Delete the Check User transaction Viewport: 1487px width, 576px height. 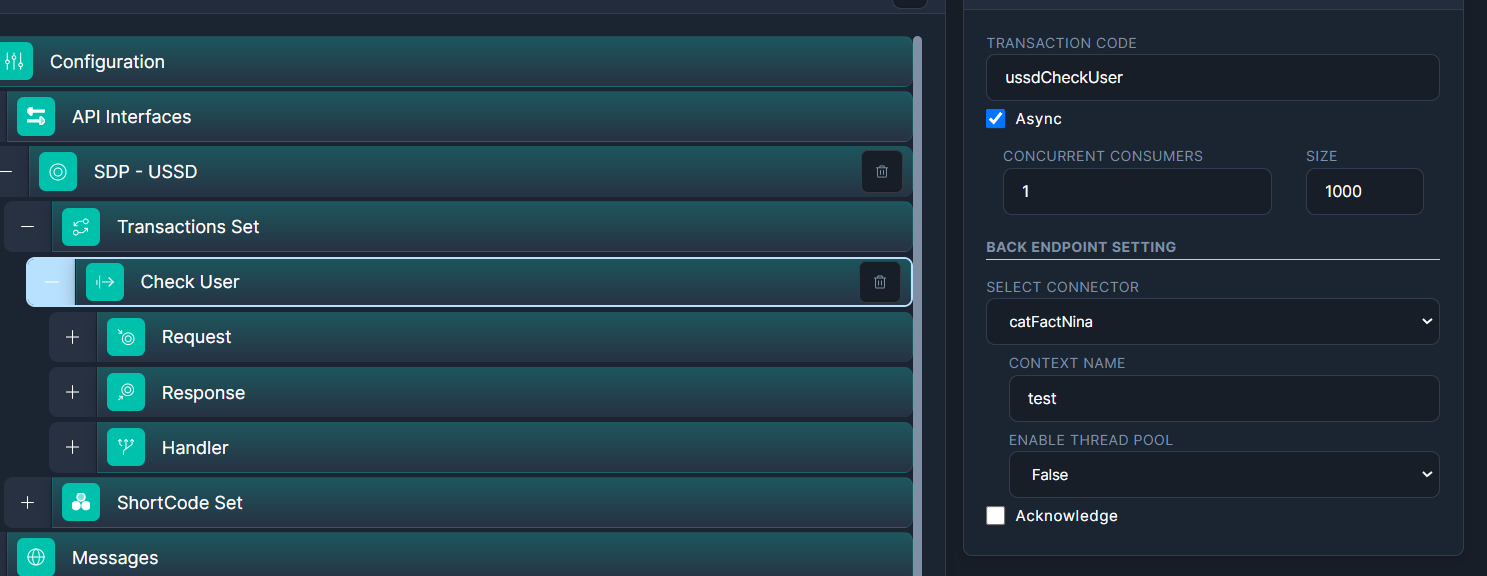(880, 282)
